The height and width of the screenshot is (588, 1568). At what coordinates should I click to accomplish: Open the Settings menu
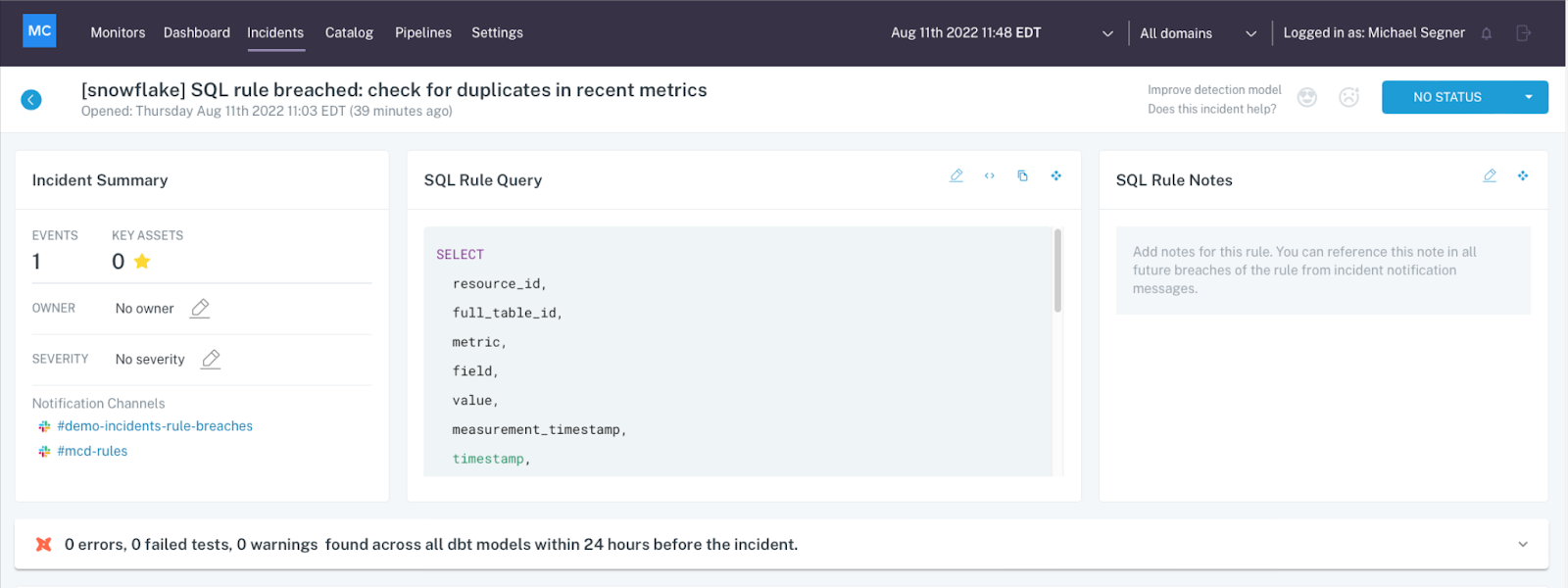[497, 32]
